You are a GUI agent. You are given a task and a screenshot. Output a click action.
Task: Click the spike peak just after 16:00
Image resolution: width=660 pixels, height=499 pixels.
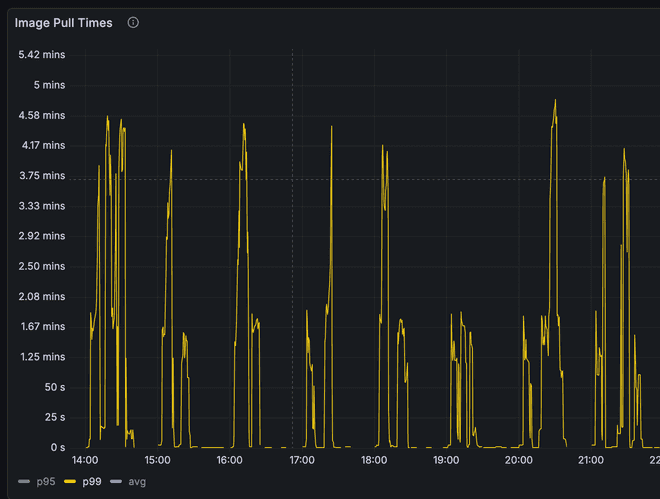(x=244, y=125)
